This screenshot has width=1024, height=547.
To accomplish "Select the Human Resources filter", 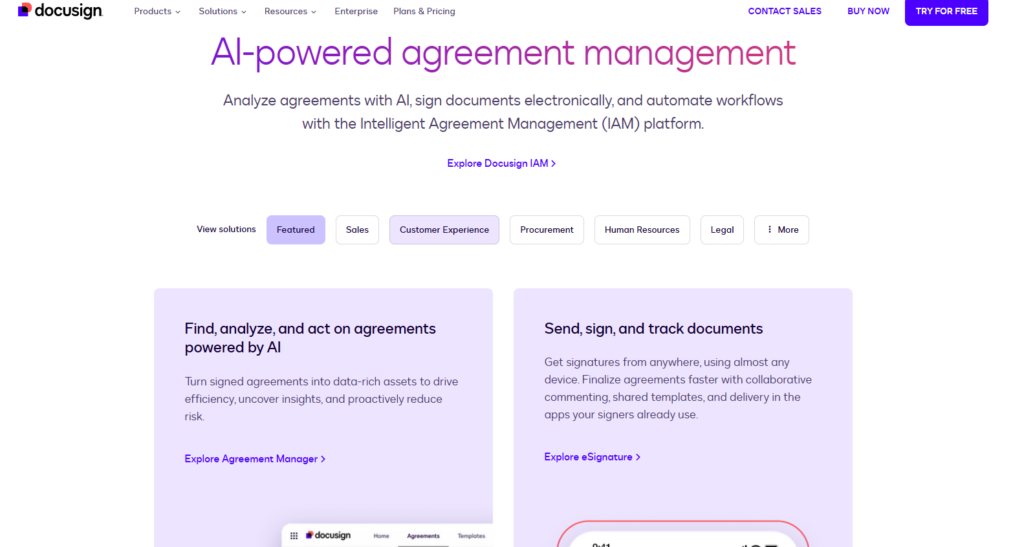I will [x=642, y=230].
